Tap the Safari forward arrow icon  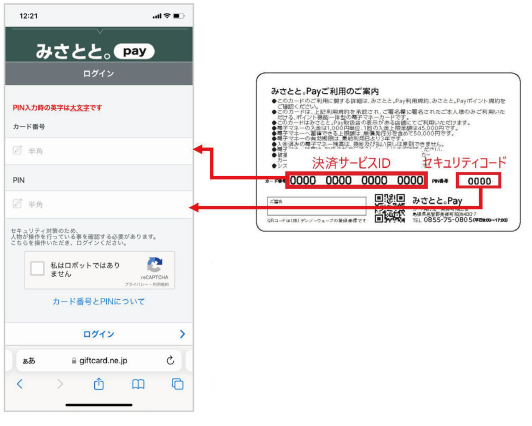point(60,384)
